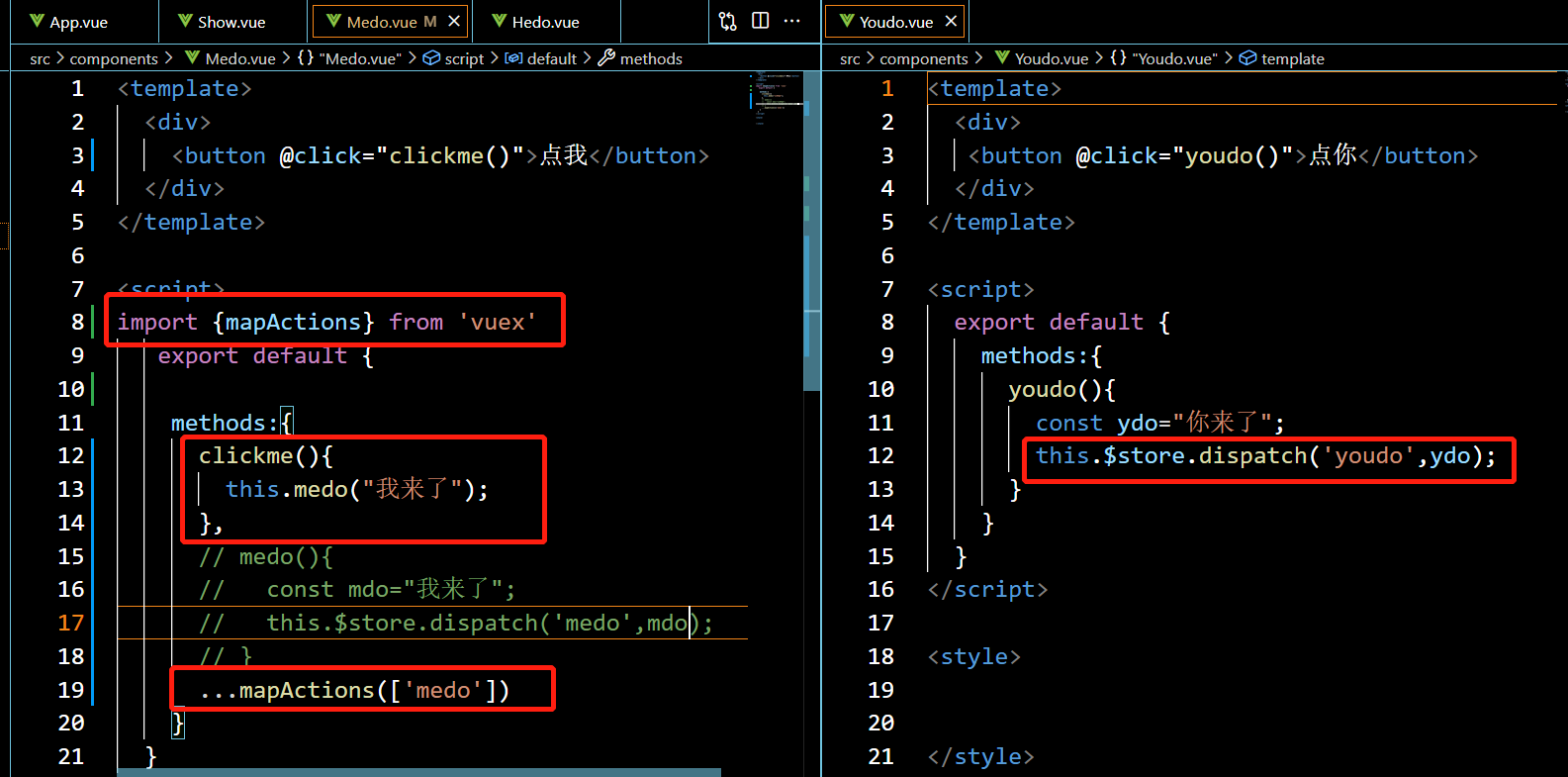The height and width of the screenshot is (777, 1568).
Task: Open '"Youdo.vue"' symbol breadcrumb
Action: (x=1174, y=58)
